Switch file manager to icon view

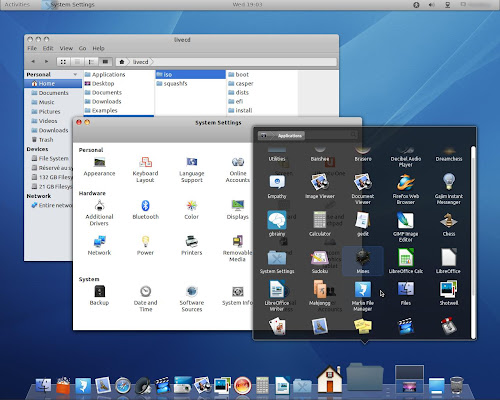point(63,62)
